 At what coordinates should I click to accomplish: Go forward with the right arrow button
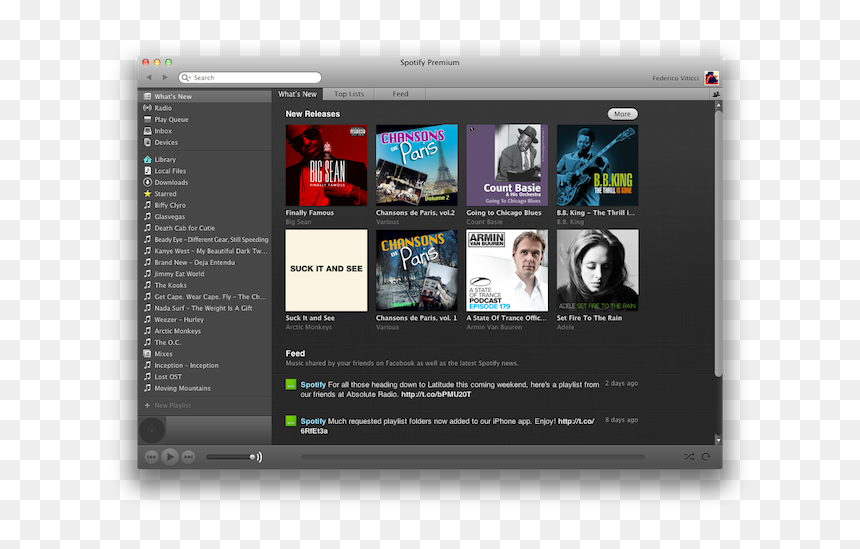(x=165, y=77)
